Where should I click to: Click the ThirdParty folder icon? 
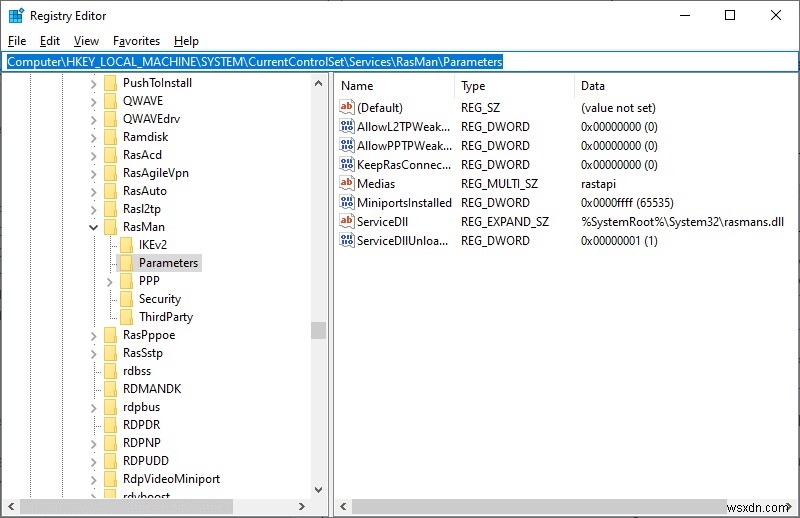[x=127, y=317]
